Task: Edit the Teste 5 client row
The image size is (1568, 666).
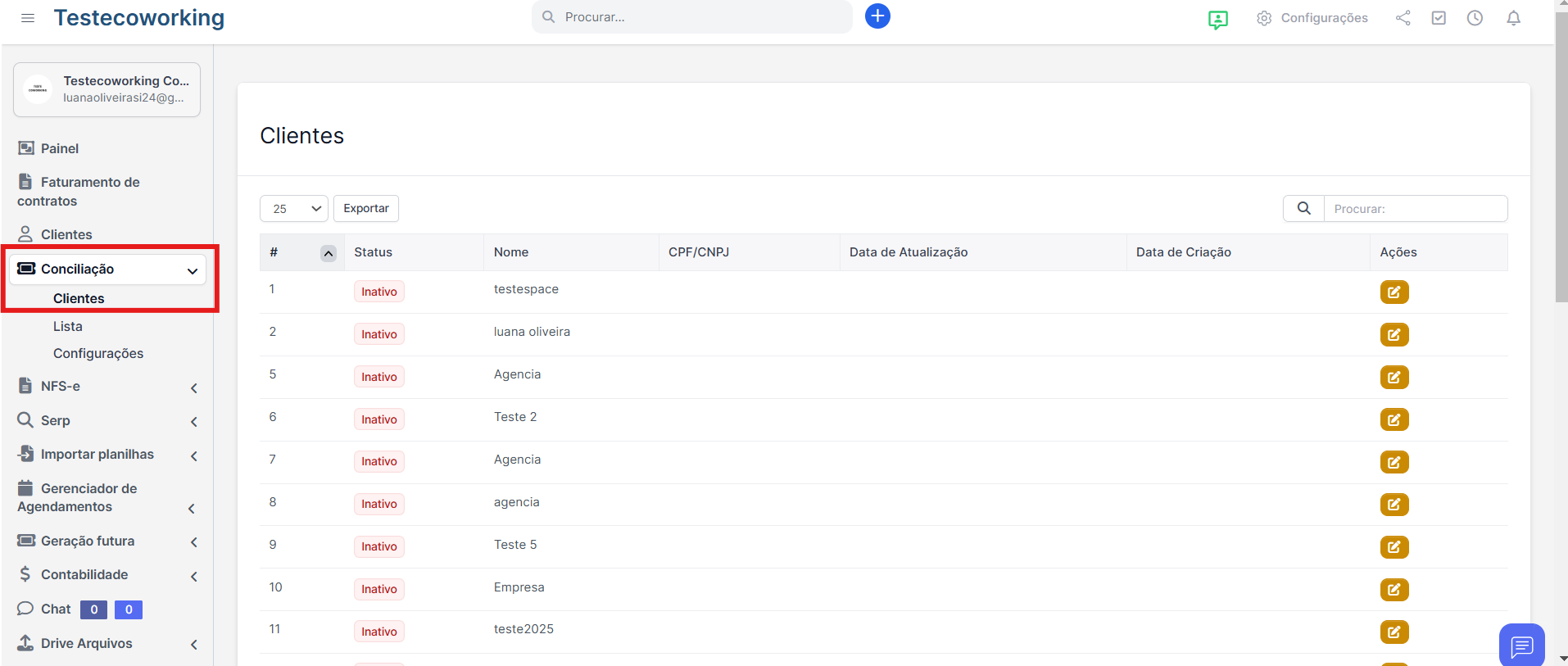Action: (1394, 547)
